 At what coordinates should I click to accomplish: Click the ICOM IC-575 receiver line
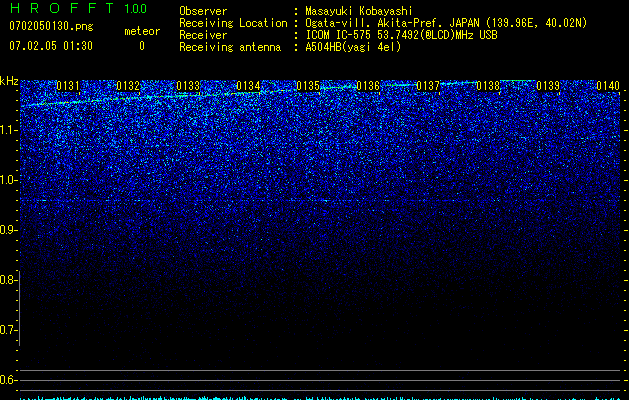(x=401, y=35)
